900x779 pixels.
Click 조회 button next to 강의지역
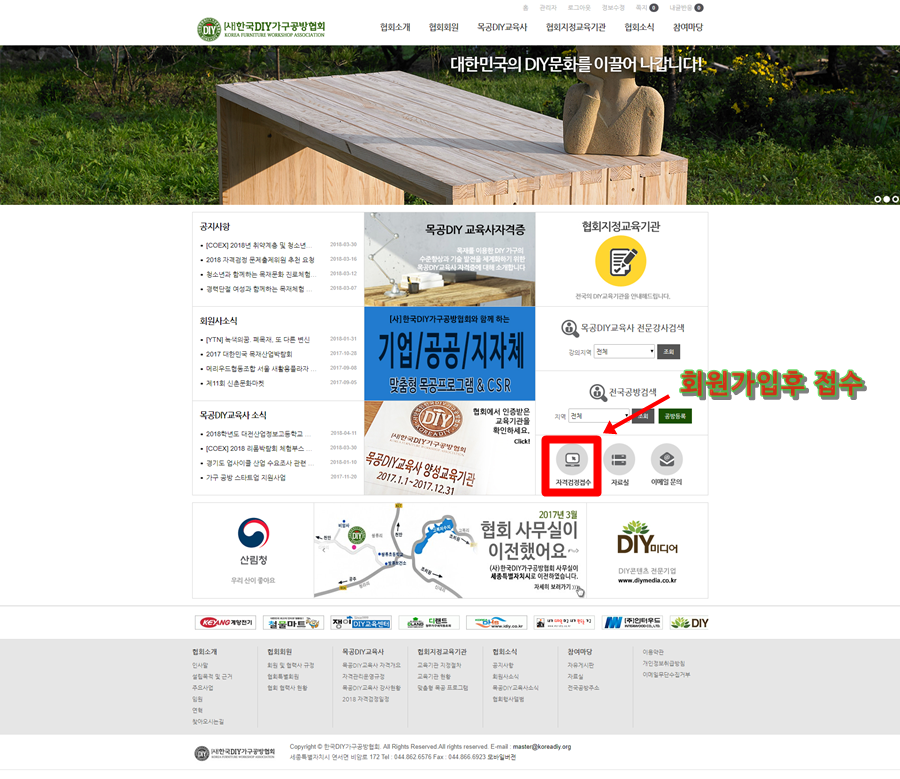(669, 352)
